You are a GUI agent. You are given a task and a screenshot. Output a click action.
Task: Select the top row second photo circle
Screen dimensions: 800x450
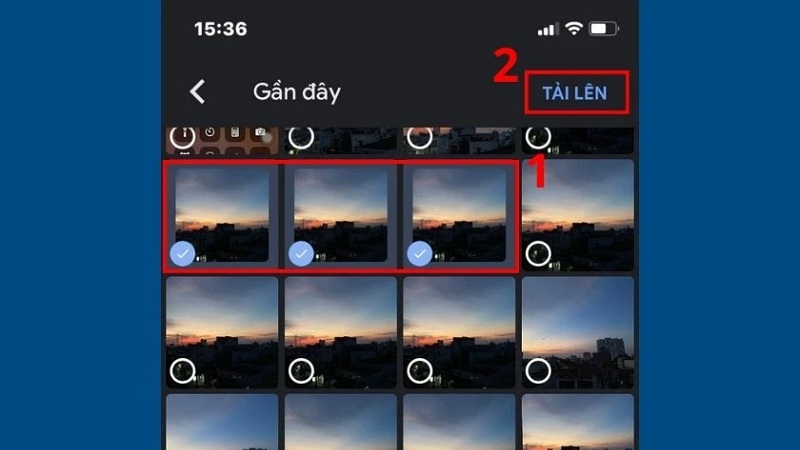point(301,137)
